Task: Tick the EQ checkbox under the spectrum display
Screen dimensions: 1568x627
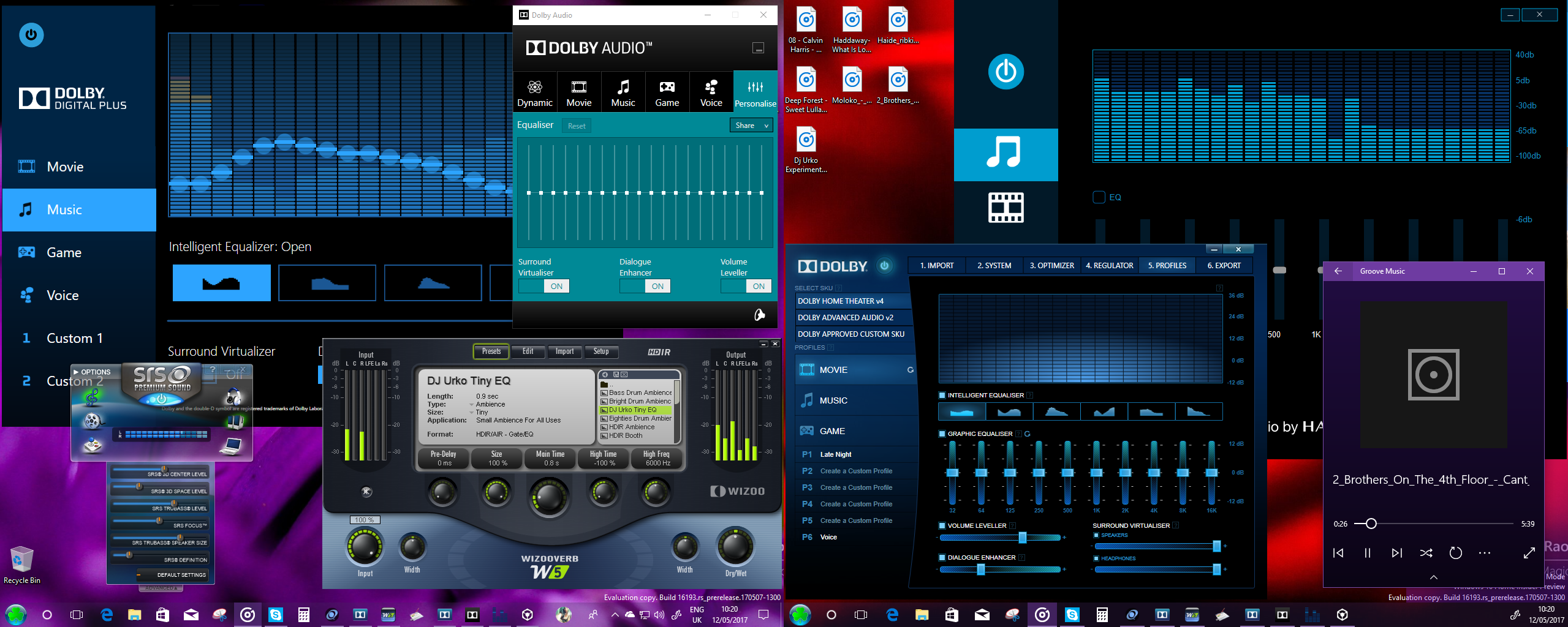Action: click(x=1099, y=197)
